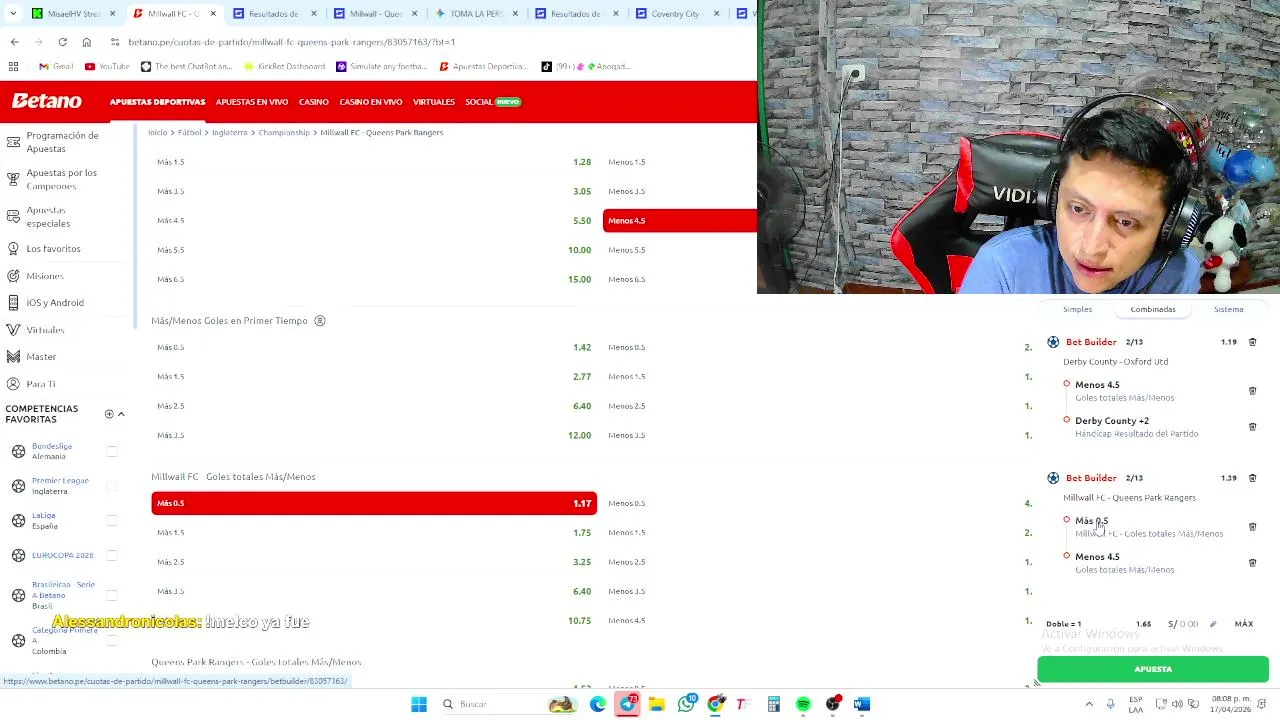
Task: Open Telegram from the taskbar
Action: [627, 704]
